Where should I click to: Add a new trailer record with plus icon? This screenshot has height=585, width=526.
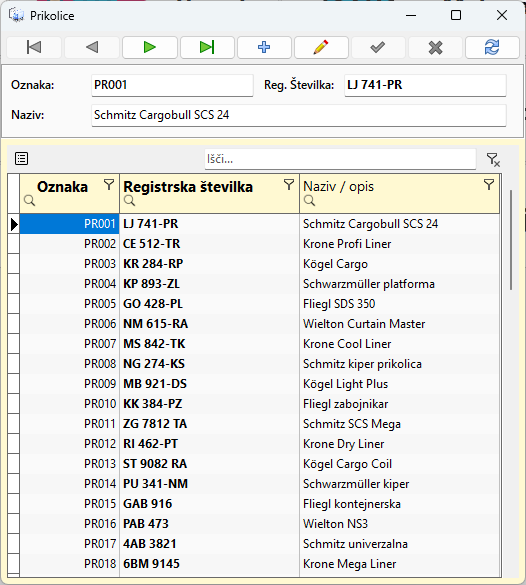(x=264, y=47)
